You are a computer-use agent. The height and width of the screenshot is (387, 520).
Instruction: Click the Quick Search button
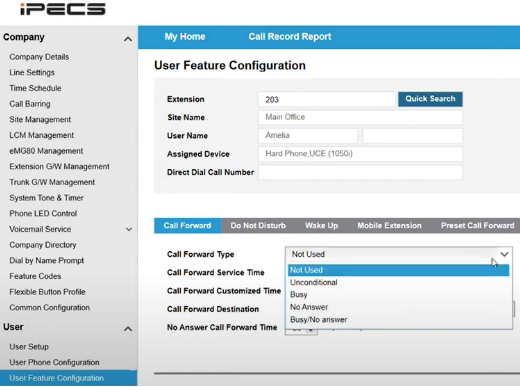pos(430,99)
